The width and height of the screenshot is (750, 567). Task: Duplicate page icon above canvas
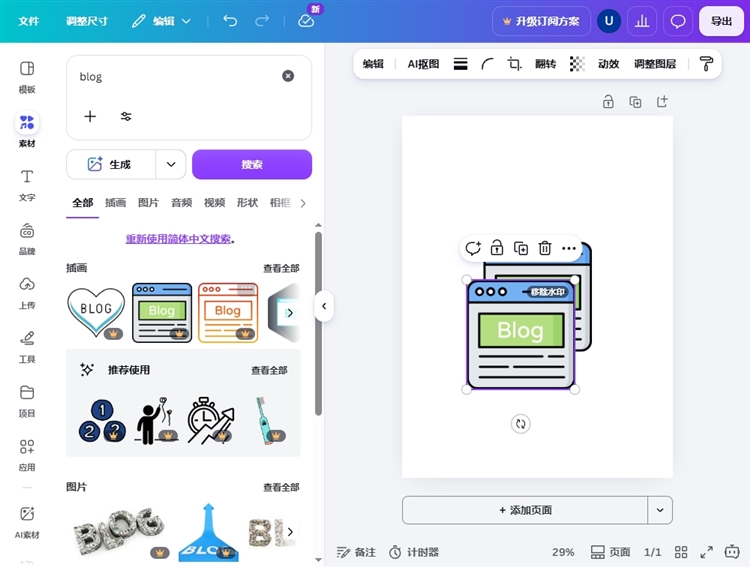tap(635, 101)
